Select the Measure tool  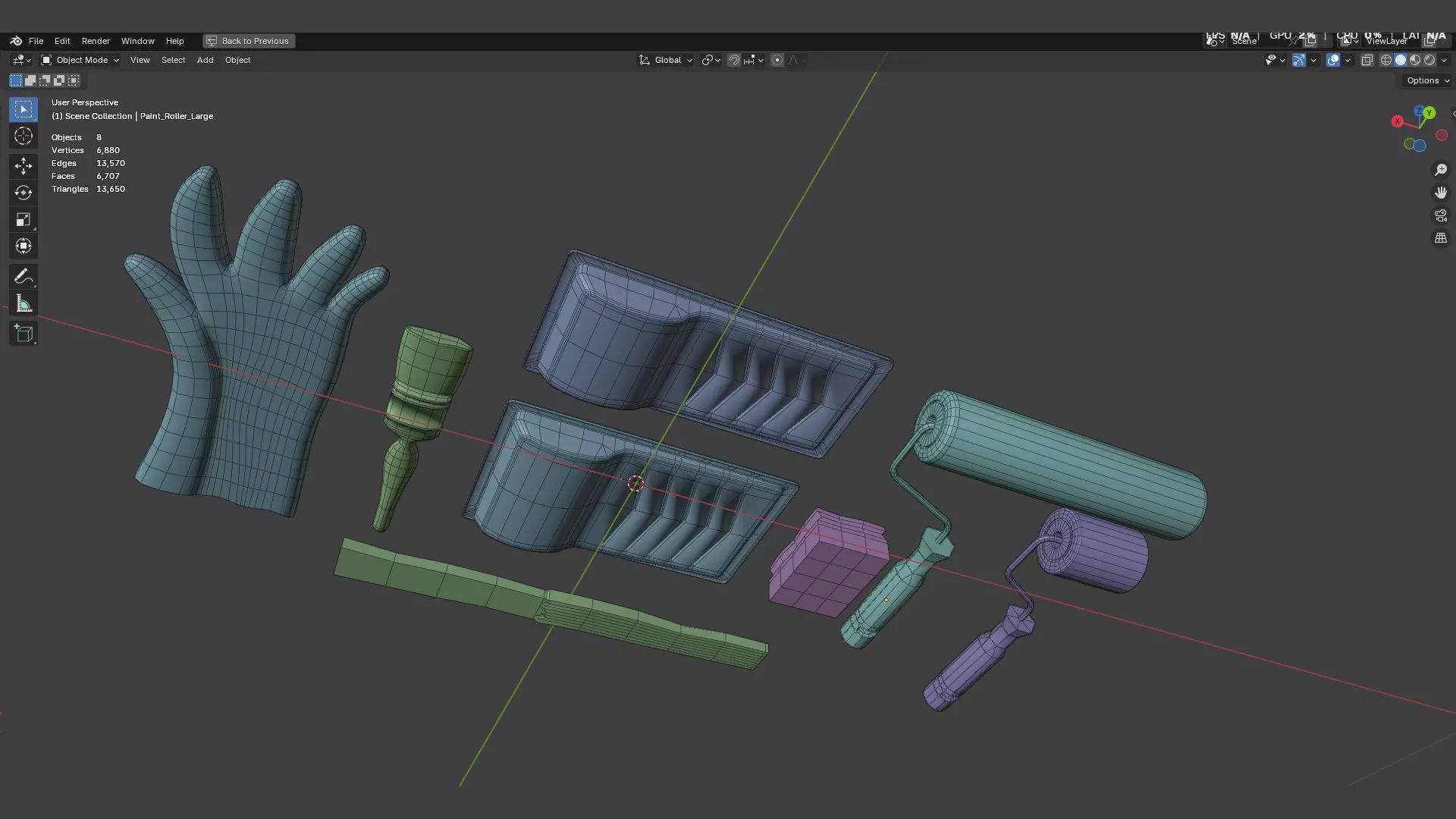(24, 304)
